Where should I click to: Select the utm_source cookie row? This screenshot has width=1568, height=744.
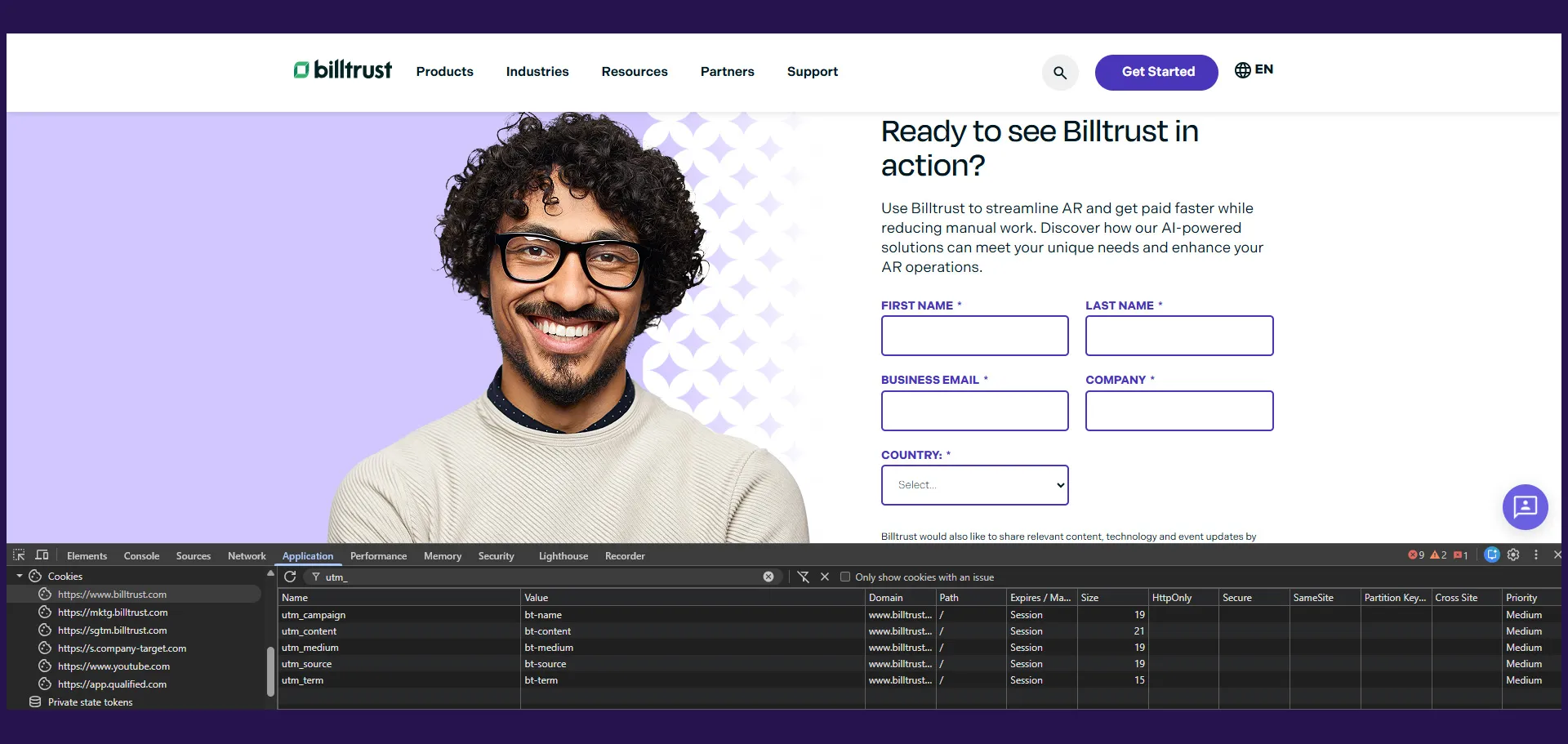pyautogui.click(x=920, y=664)
